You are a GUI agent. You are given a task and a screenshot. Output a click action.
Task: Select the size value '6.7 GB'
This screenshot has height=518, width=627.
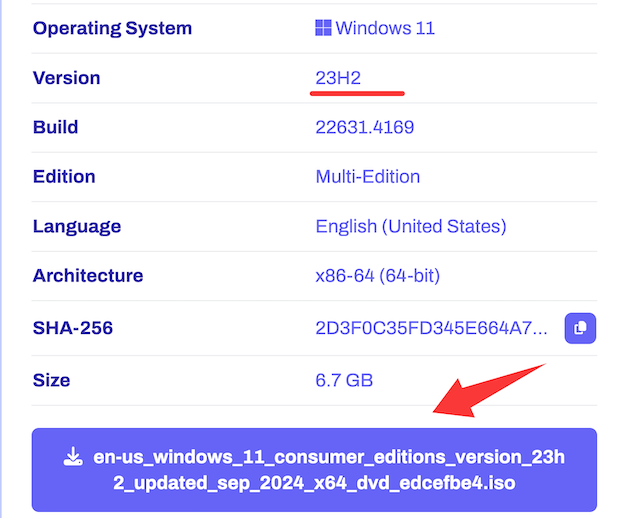click(x=344, y=380)
